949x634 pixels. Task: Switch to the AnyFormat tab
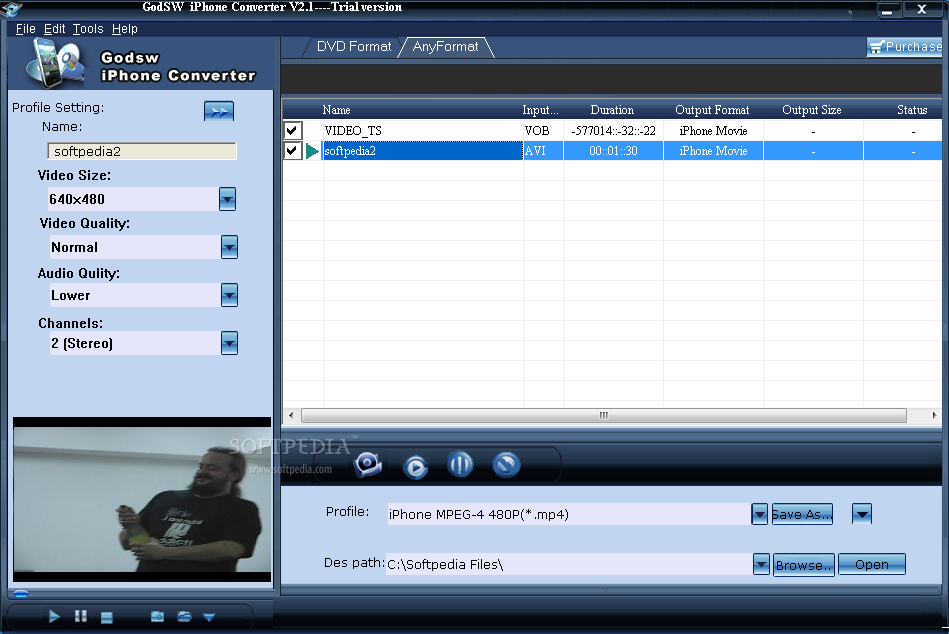[445, 47]
